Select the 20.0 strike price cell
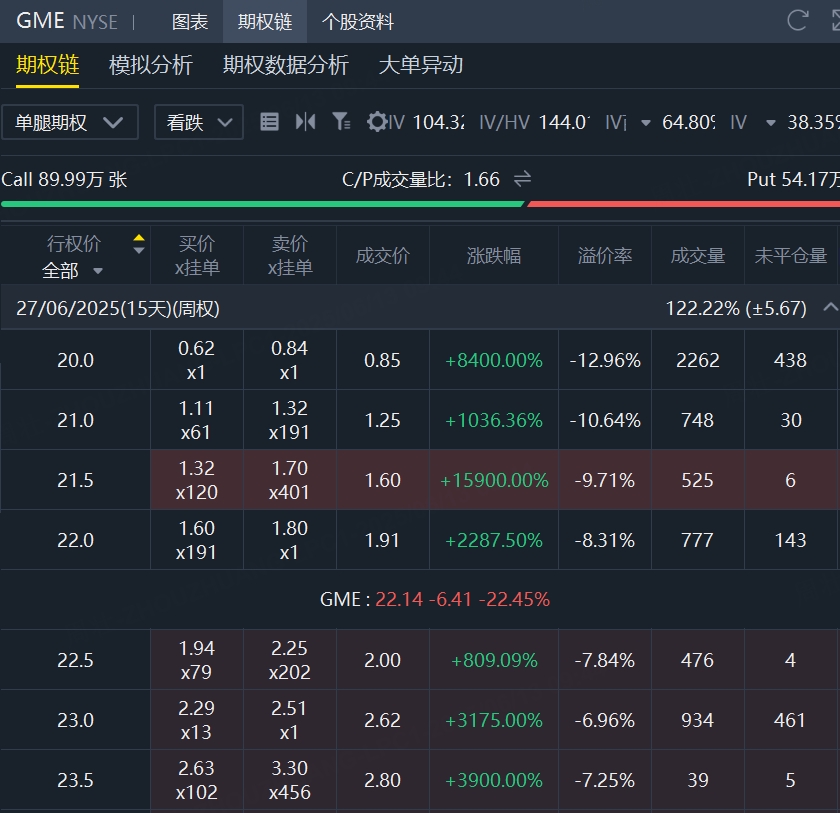 [76, 360]
